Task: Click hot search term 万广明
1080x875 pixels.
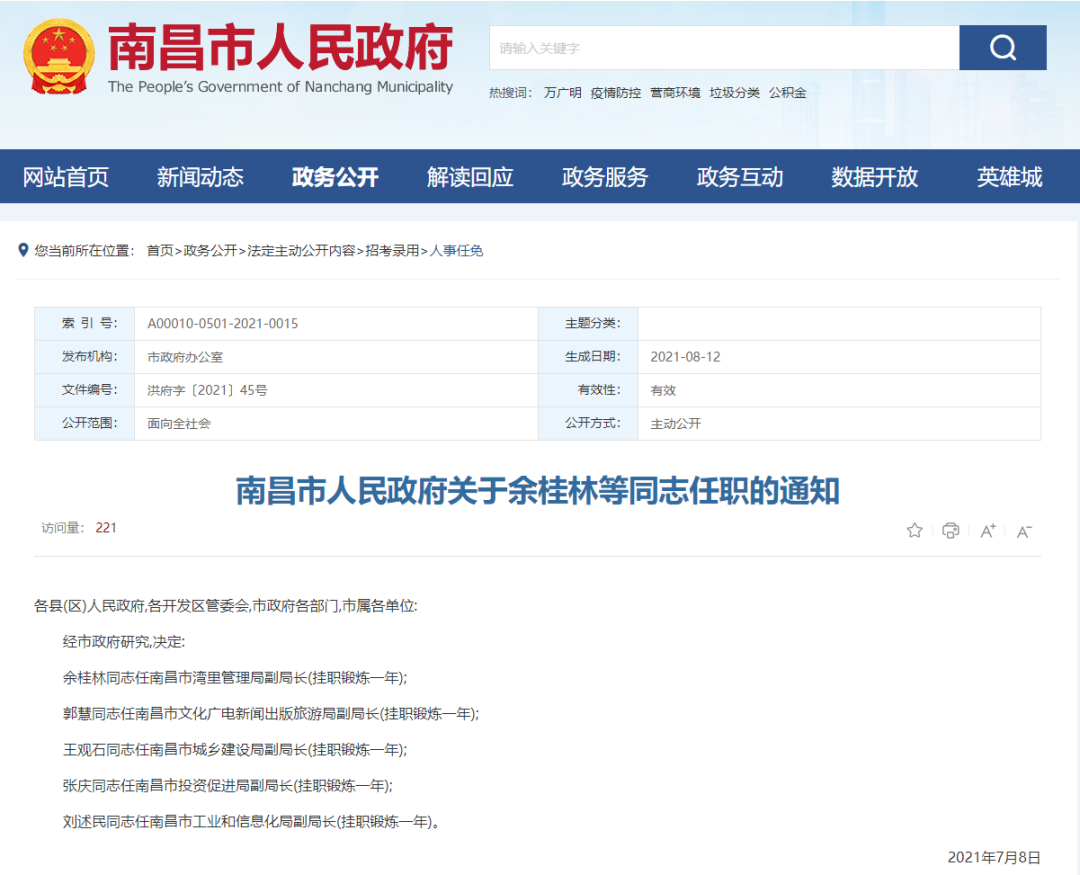Action: tap(563, 92)
